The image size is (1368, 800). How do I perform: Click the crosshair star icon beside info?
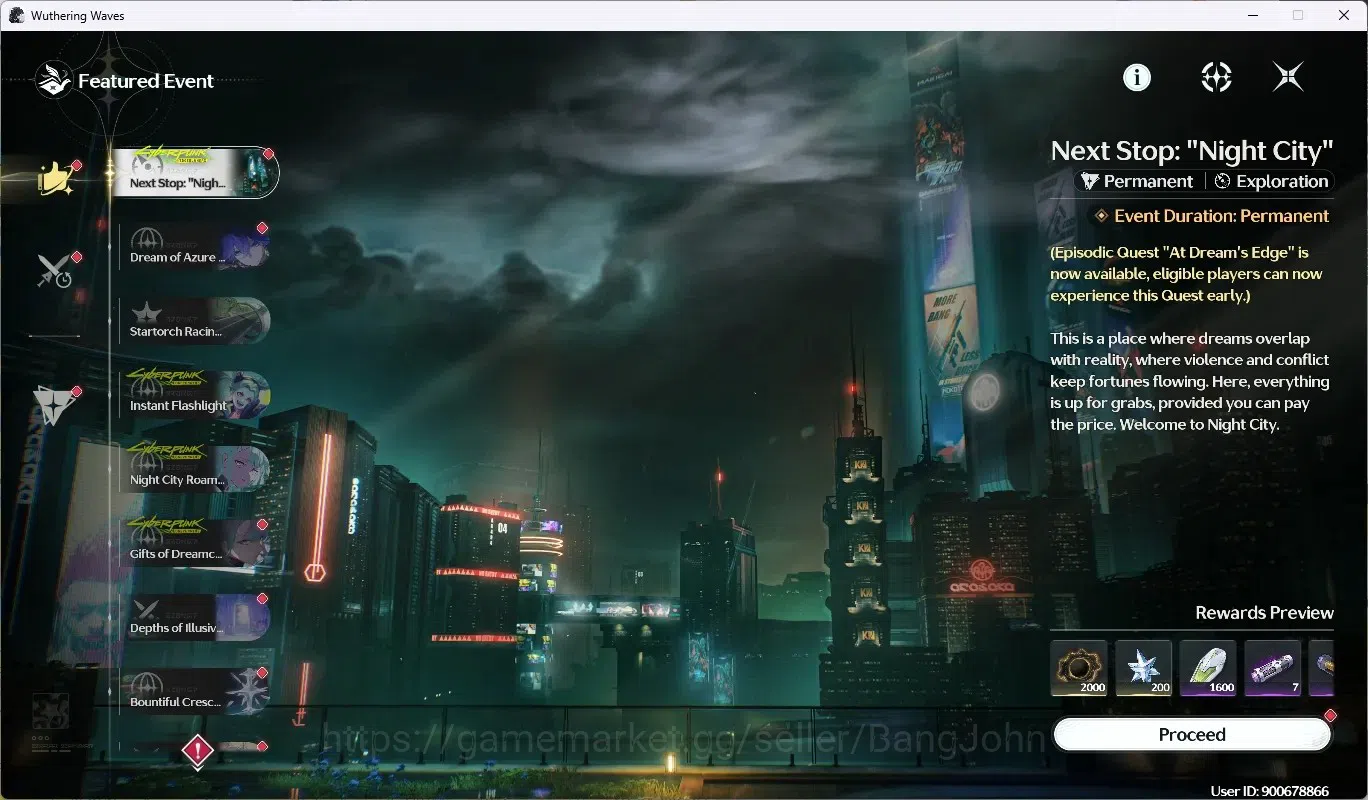(1216, 77)
